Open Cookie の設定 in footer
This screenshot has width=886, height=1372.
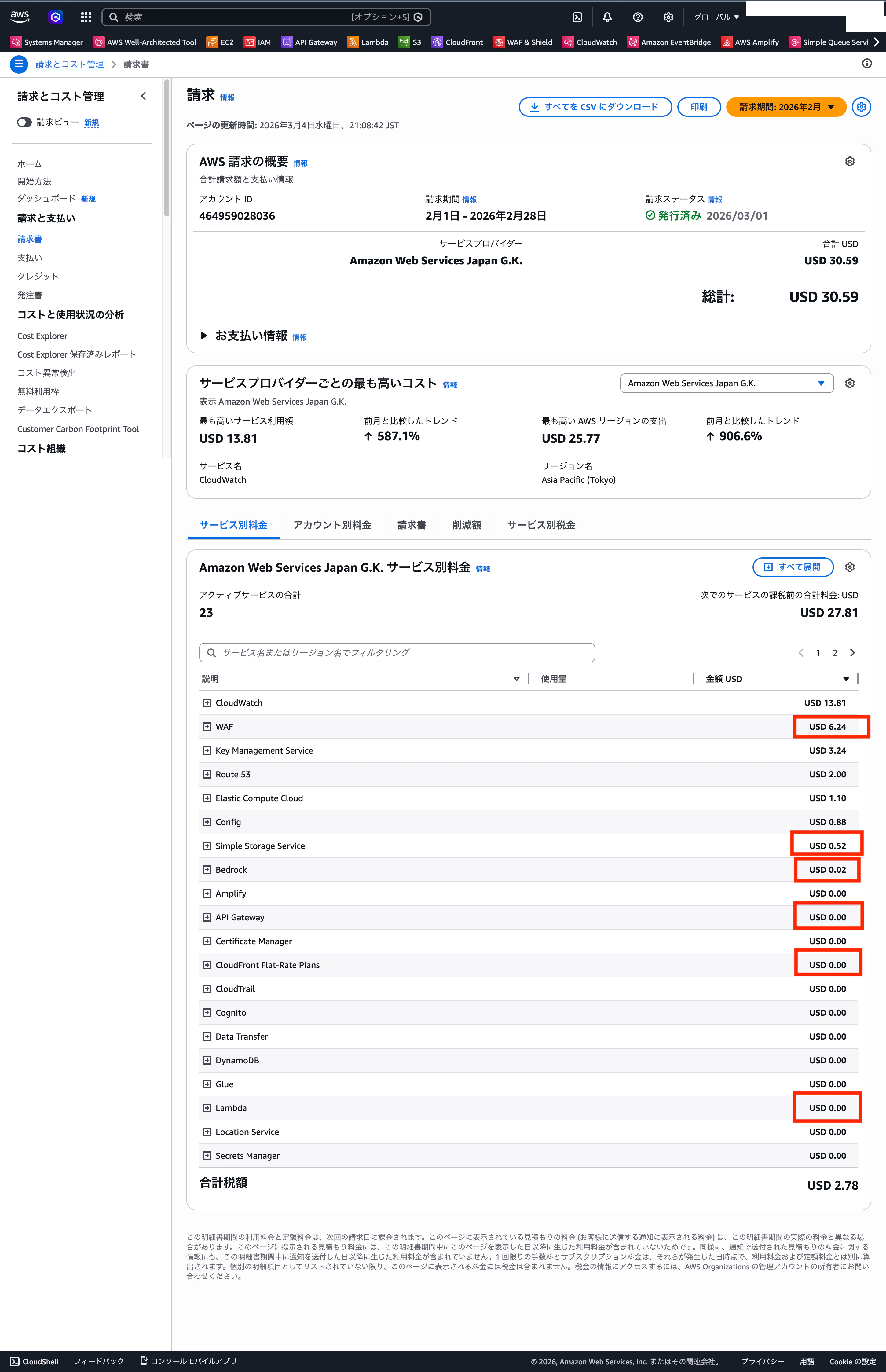click(852, 1361)
